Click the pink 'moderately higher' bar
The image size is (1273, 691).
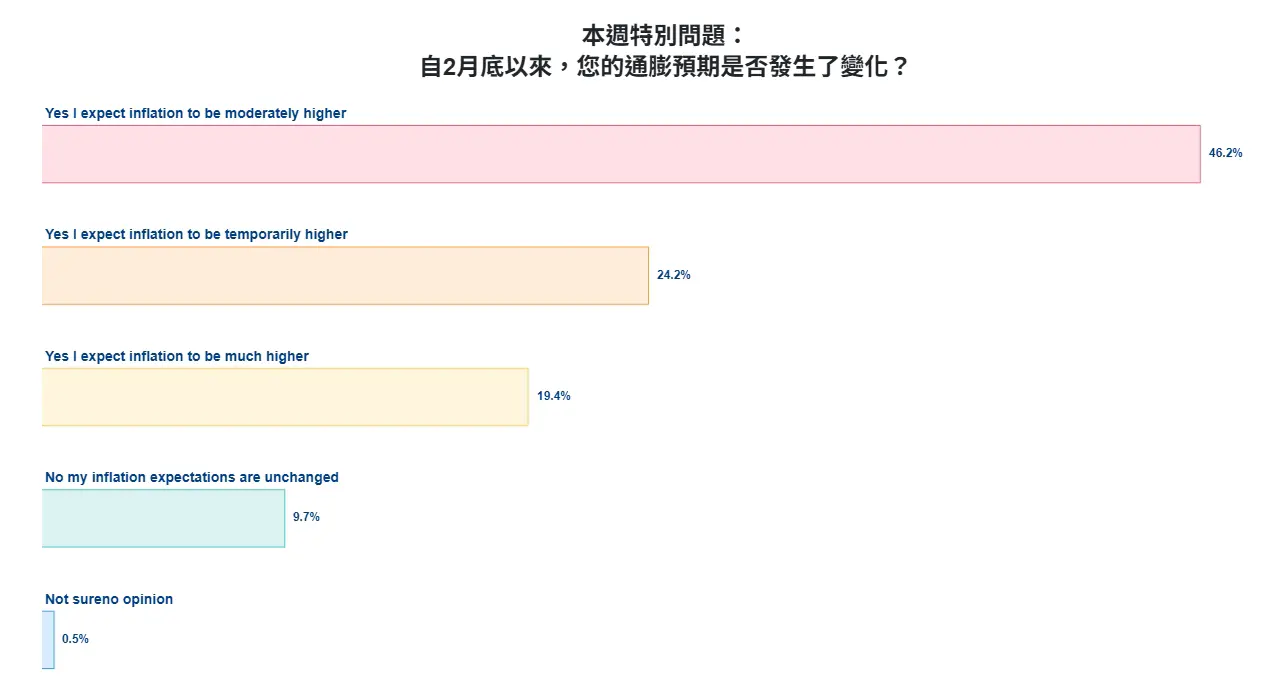click(620, 154)
